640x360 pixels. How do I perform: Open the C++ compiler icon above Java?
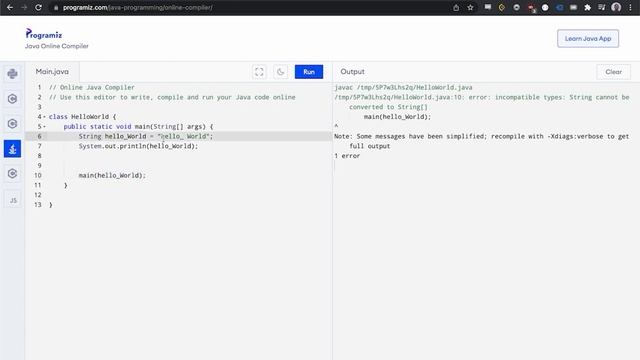(x=12, y=124)
